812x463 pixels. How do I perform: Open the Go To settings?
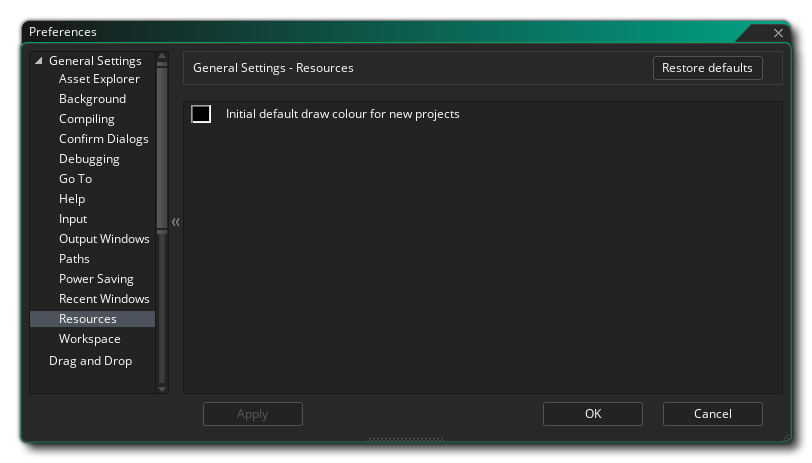pyautogui.click(x=75, y=179)
